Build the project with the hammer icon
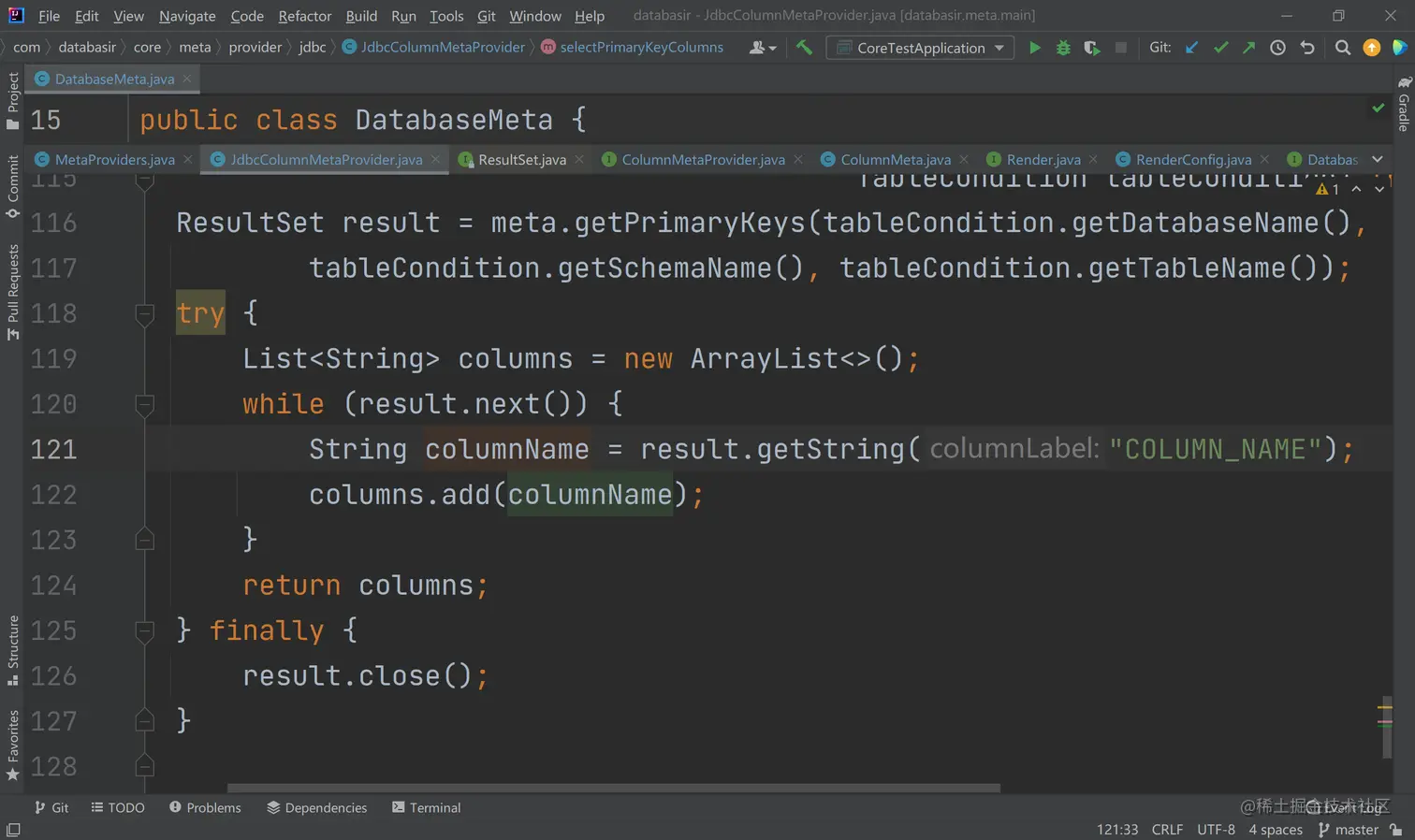This screenshot has width=1415, height=840. (804, 47)
